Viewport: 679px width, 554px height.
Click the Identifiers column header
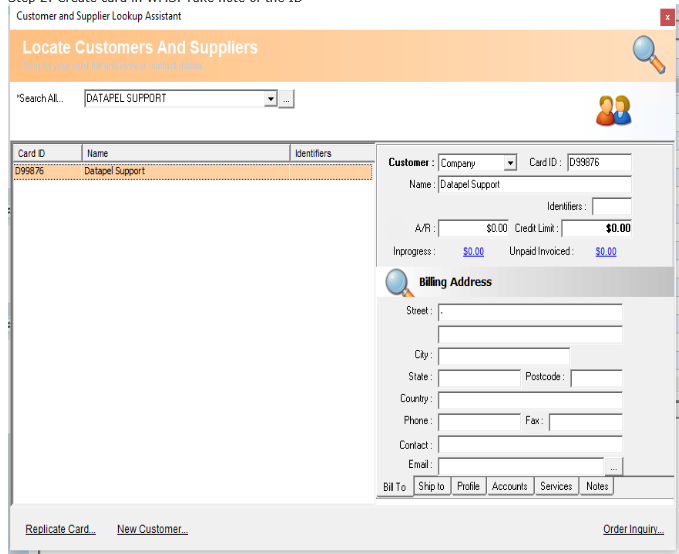coord(332,153)
